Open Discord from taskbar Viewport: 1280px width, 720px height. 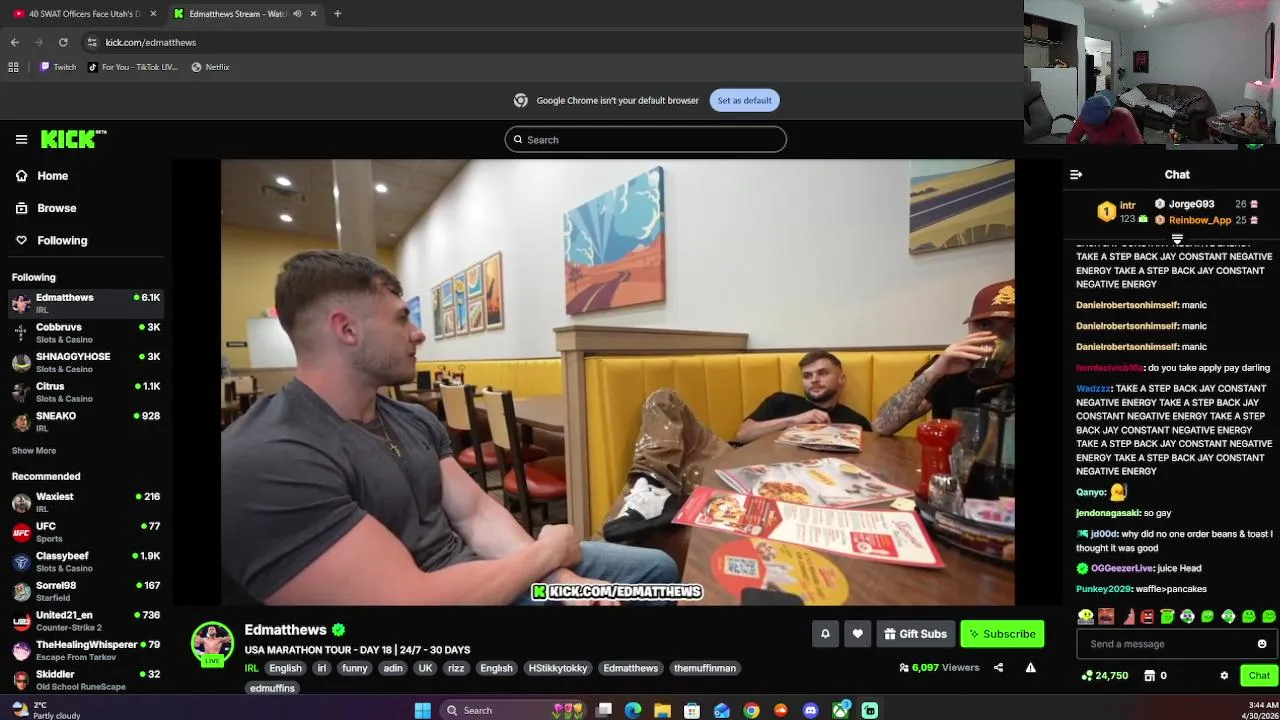click(811, 710)
